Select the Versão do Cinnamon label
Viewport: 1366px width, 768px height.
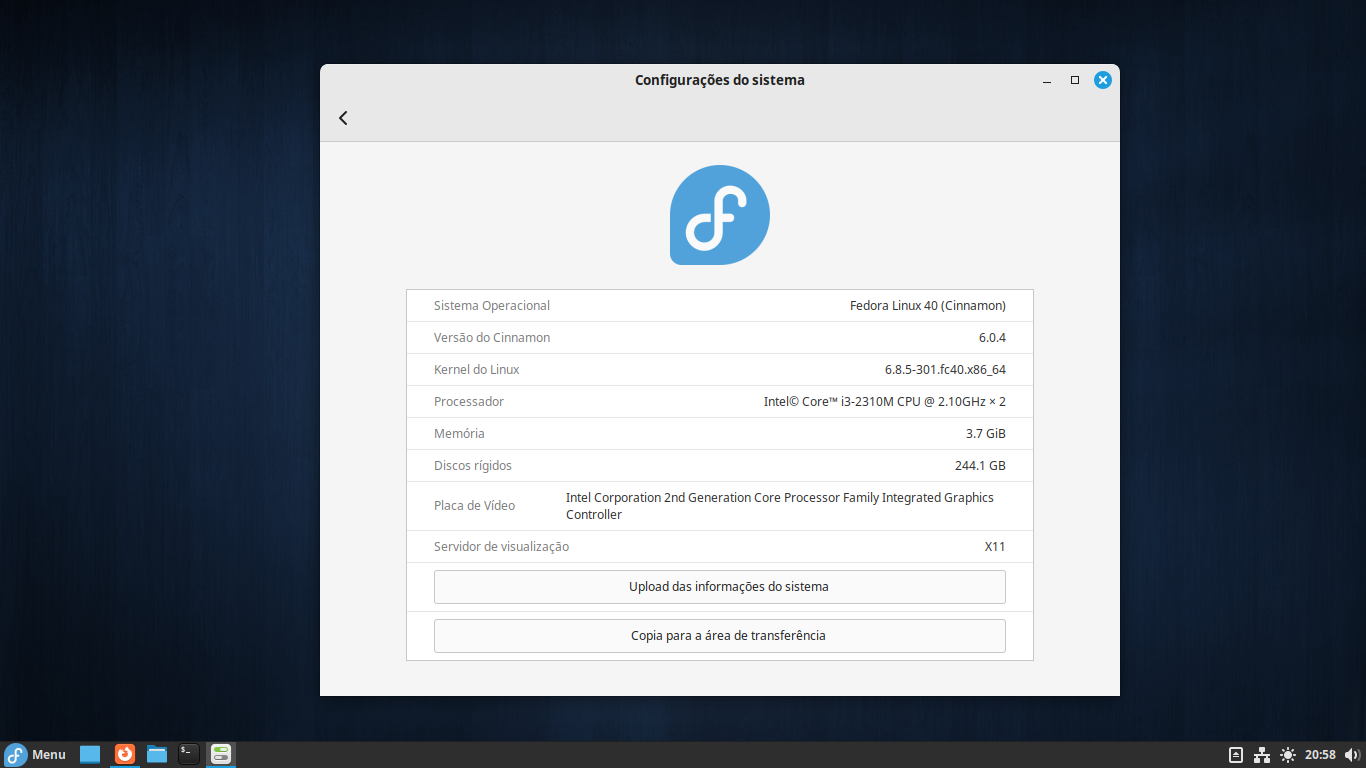(x=492, y=338)
